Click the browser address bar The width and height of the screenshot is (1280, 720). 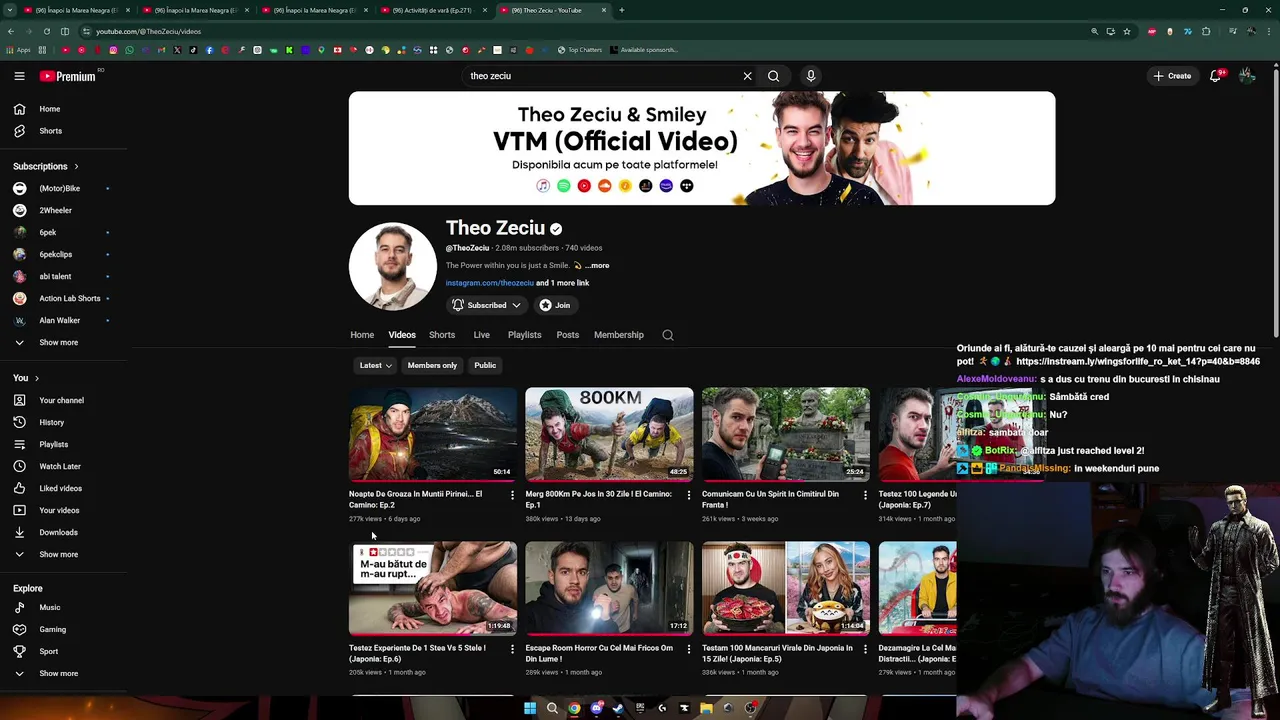click(580, 31)
